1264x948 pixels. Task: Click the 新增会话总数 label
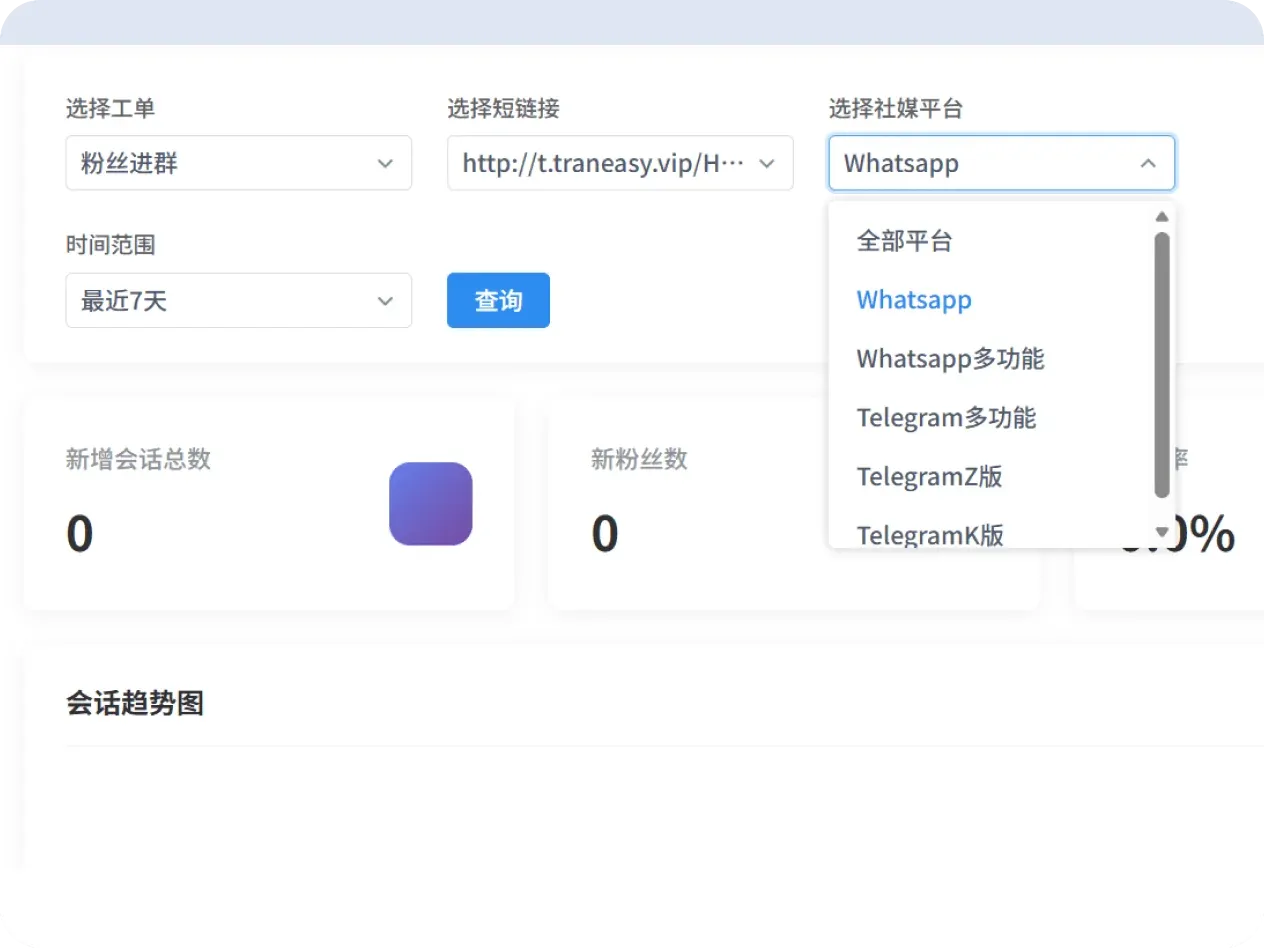coord(138,459)
